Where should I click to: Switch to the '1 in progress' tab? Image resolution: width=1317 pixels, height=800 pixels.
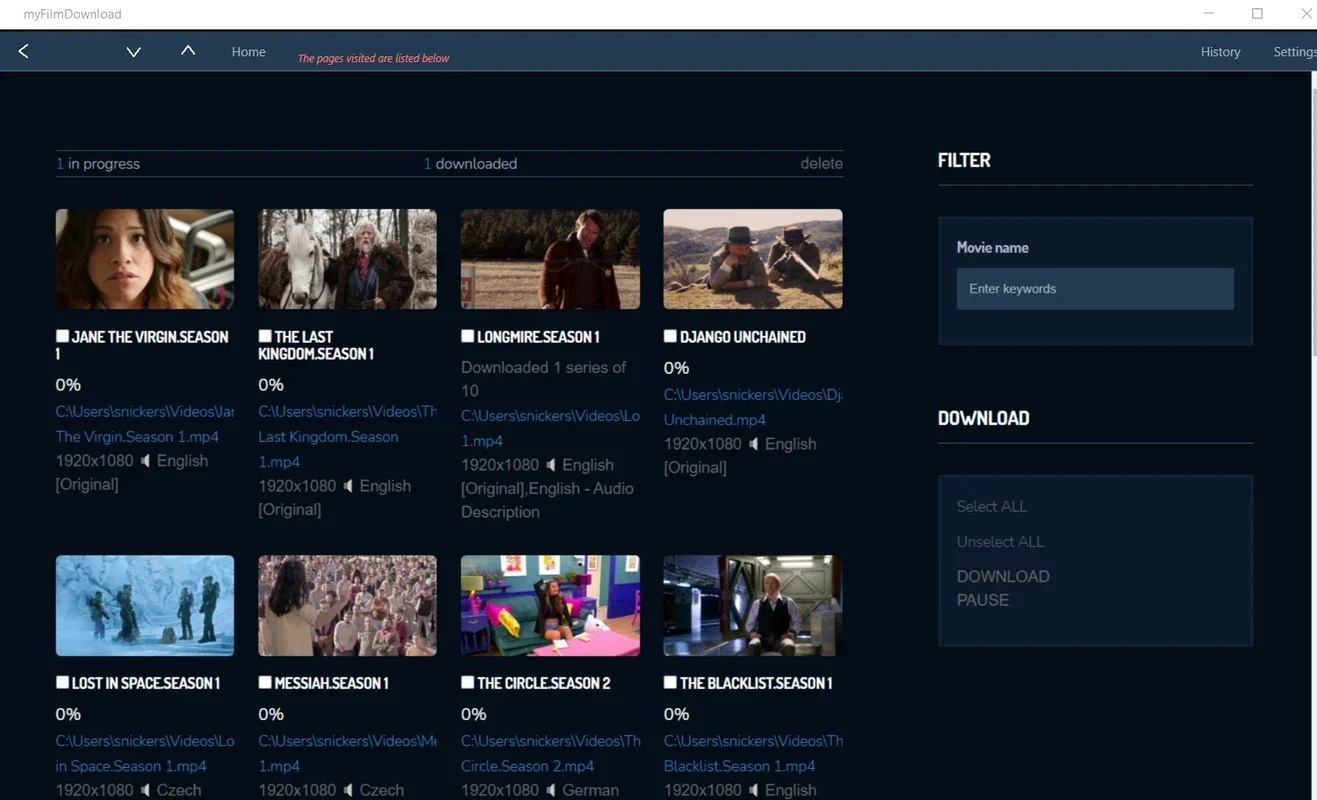point(98,164)
